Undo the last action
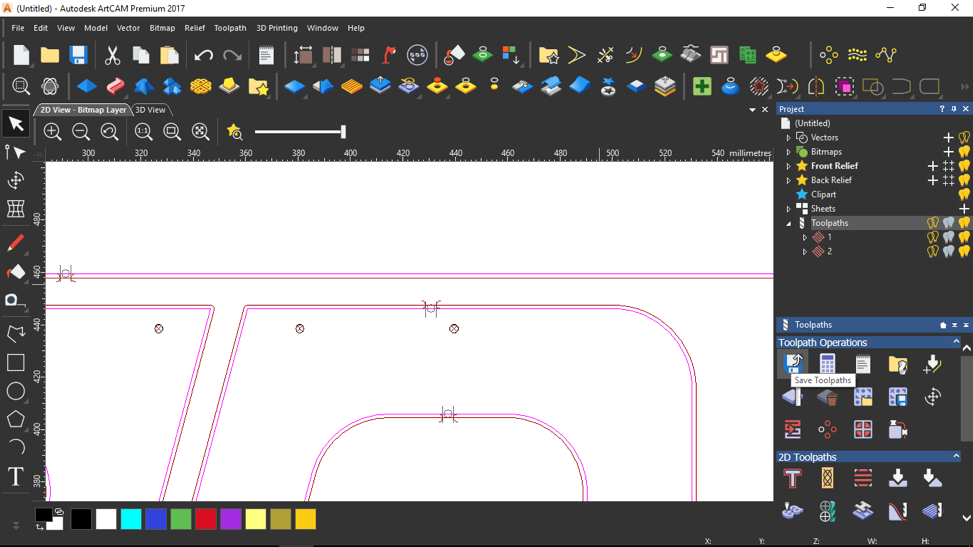The image size is (973, 547). pyautogui.click(x=203, y=55)
